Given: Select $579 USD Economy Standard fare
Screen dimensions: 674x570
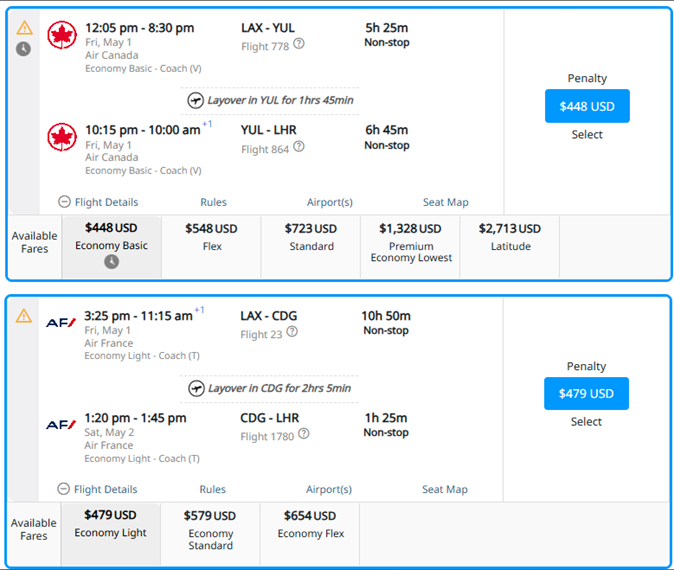Looking at the screenshot, I should (210, 530).
